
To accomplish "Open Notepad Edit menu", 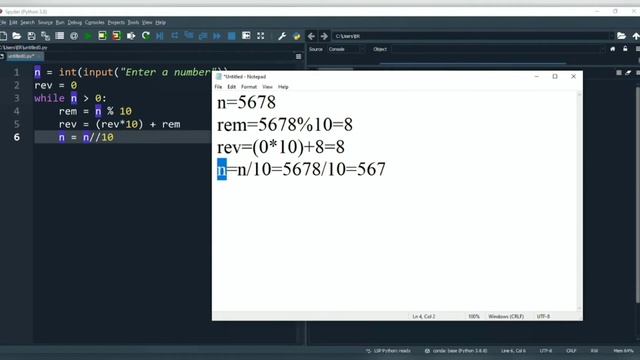I will pyautogui.click(x=231, y=87).
